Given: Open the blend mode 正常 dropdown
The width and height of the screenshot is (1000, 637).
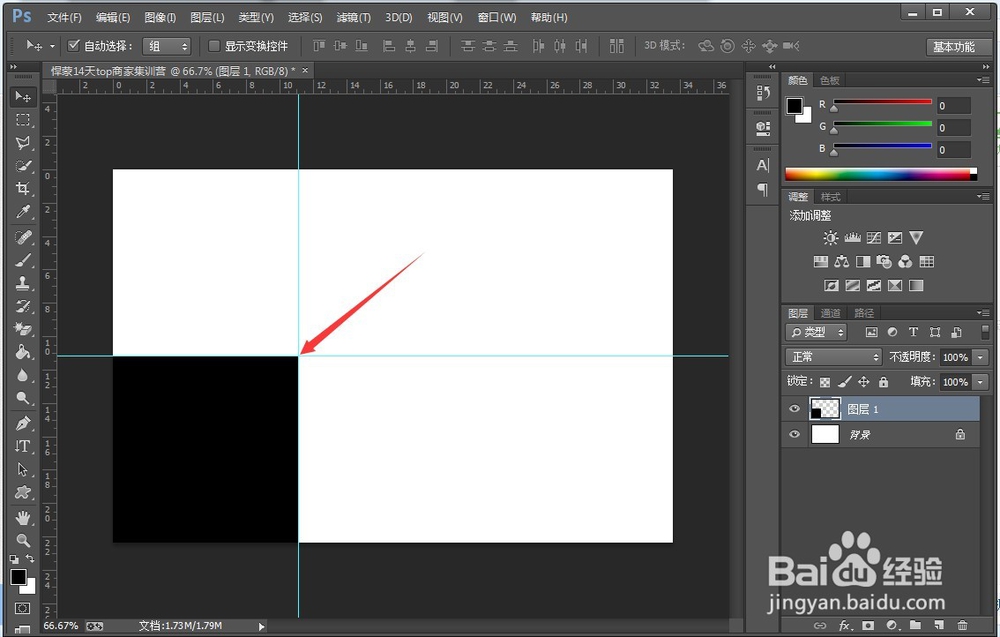Looking at the screenshot, I should pos(833,357).
